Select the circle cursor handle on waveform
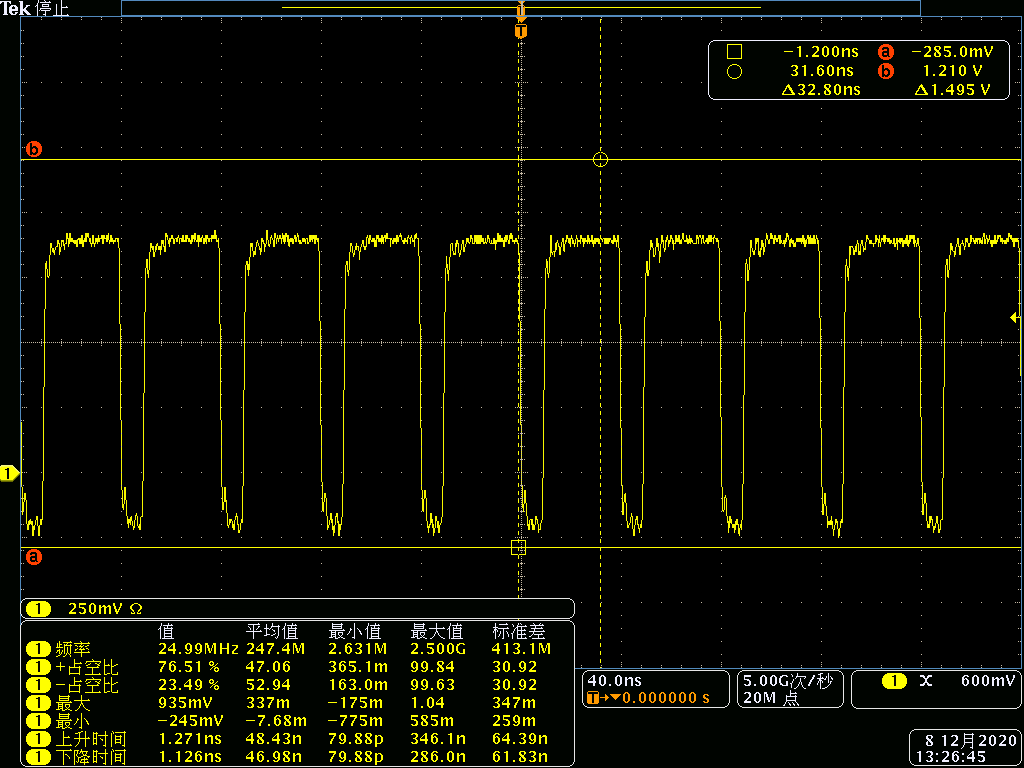The height and width of the screenshot is (768, 1024). click(600, 159)
